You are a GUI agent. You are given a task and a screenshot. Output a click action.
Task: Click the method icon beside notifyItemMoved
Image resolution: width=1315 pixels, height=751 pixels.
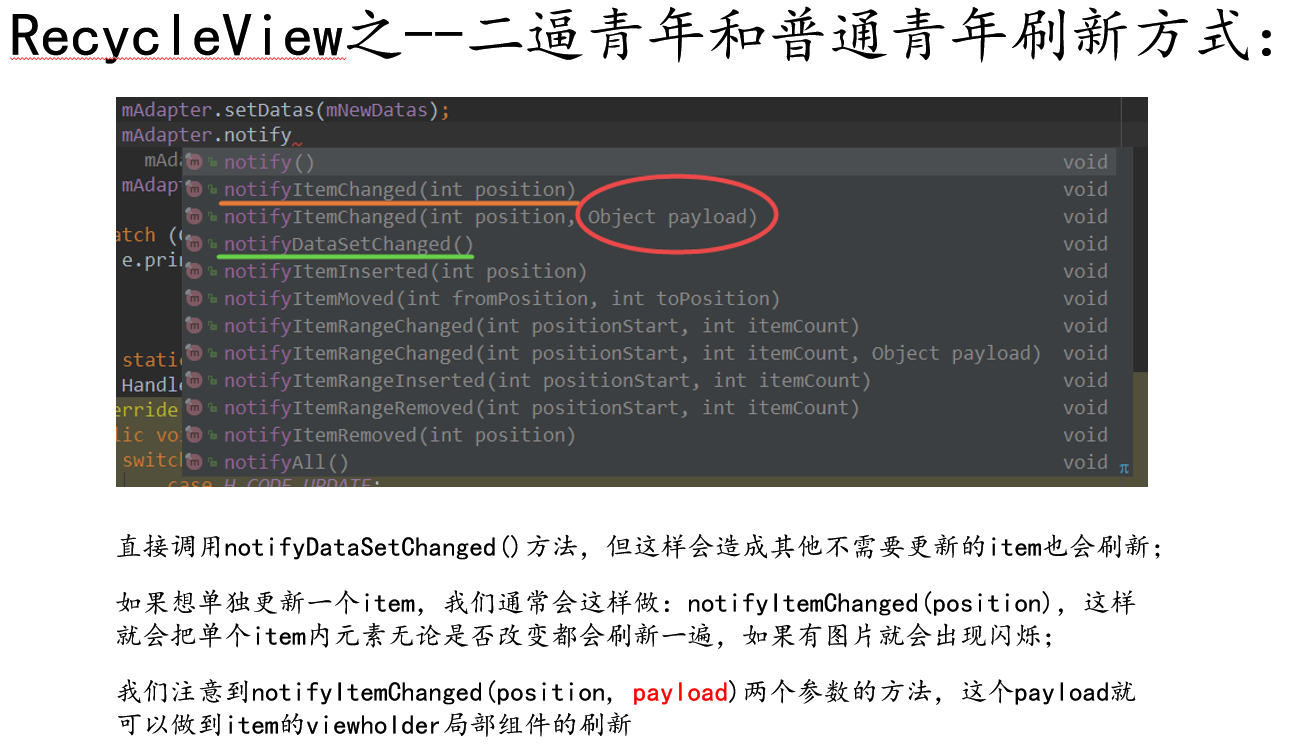(195, 298)
